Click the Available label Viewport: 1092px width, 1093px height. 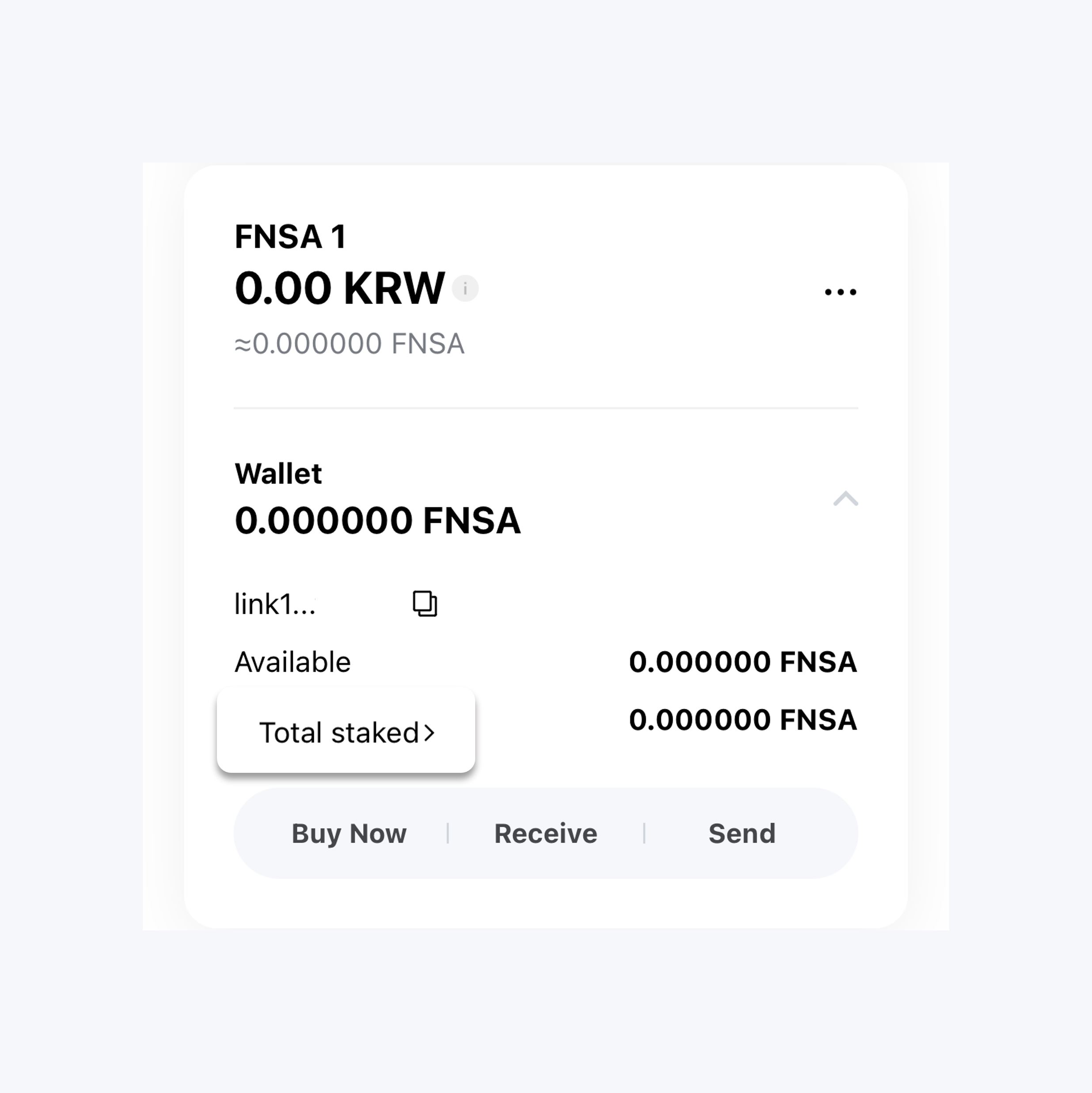[292, 662]
